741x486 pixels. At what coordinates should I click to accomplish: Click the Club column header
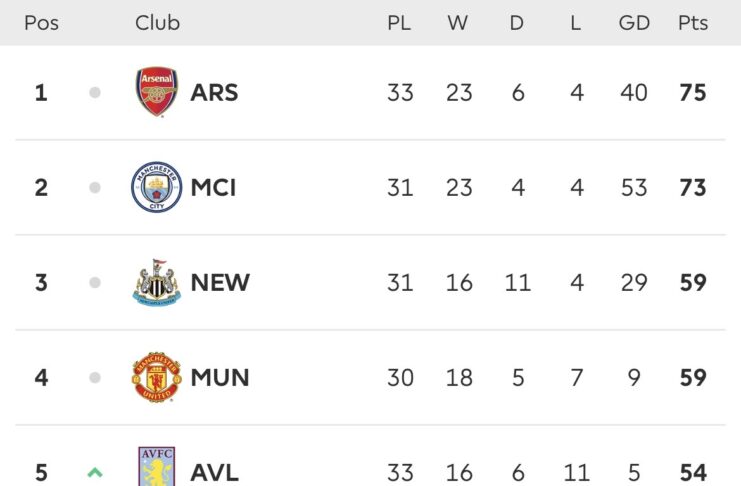(x=157, y=23)
